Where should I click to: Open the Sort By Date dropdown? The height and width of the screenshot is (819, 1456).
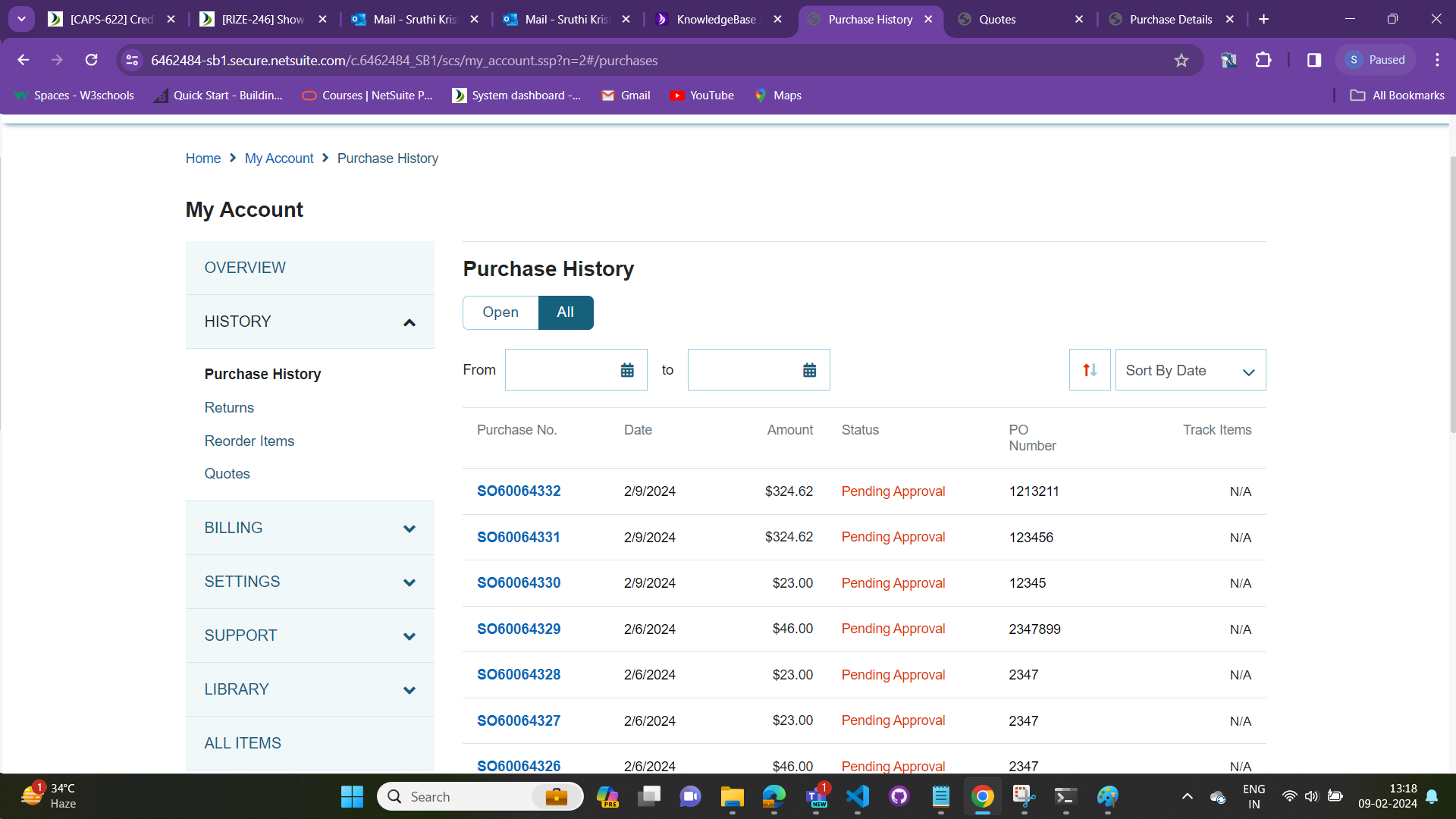coord(1190,370)
